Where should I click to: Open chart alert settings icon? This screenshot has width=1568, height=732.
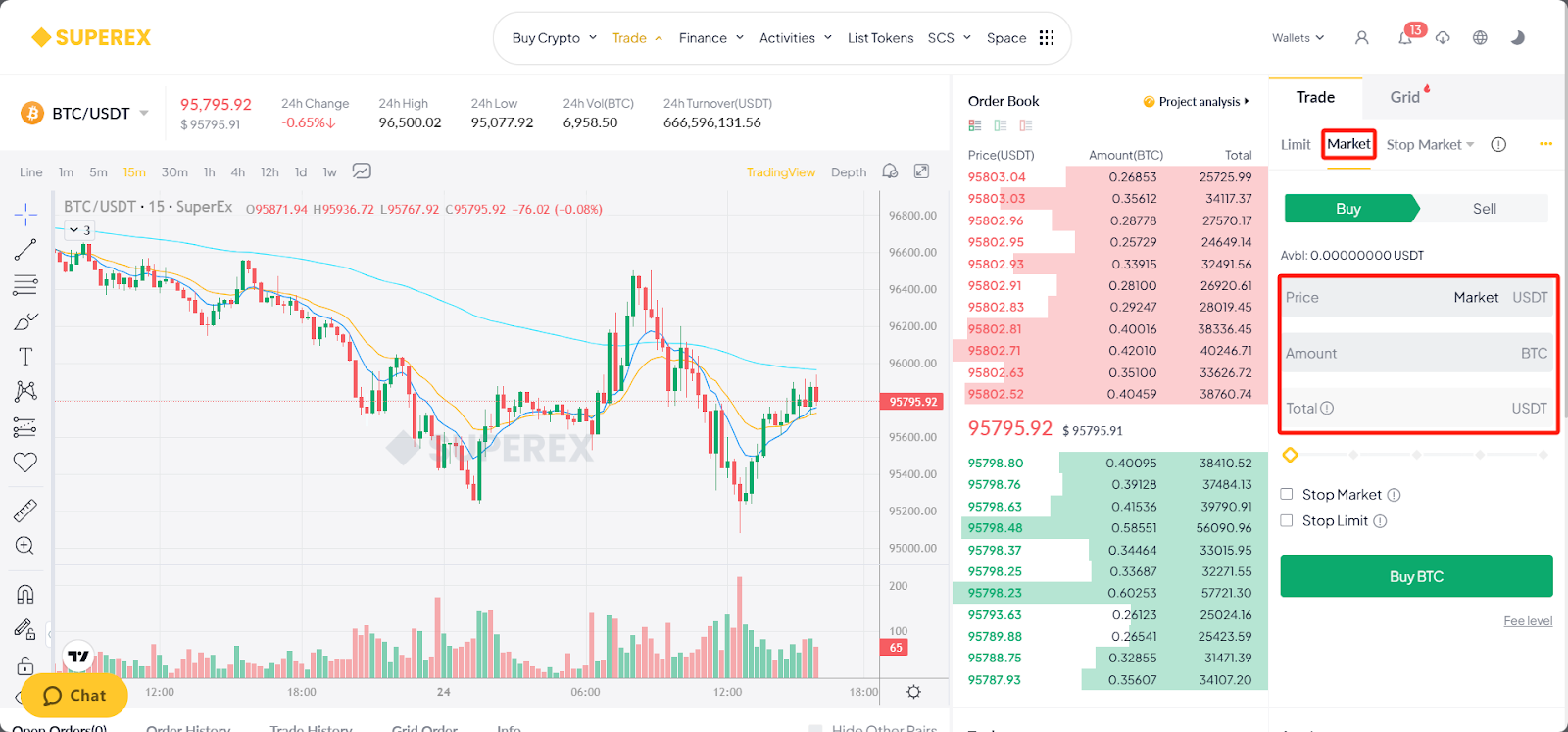pyautogui.click(x=890, y=171)
